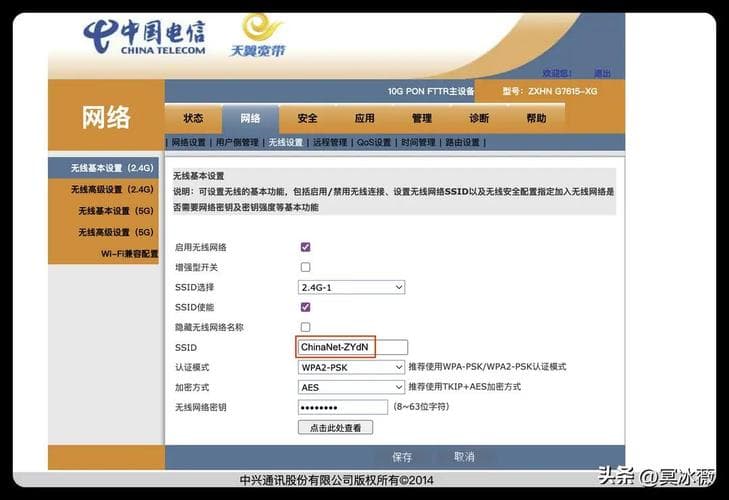Image resolution: width=729 pixels, height=500 pixels.
Task: Open the 认证模式 dropdown showing WPA2-PSK
Action: 351,367
